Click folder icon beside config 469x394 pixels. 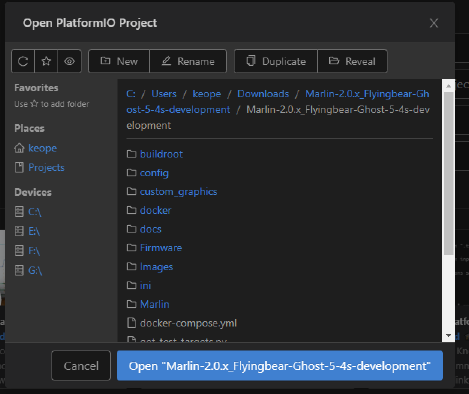[132, 173]
